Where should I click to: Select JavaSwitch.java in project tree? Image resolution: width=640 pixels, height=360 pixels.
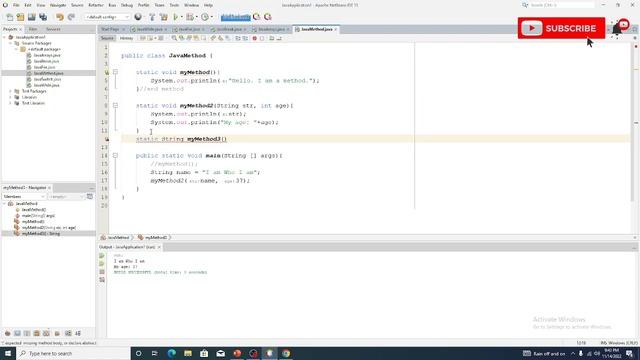coord(47,79)
